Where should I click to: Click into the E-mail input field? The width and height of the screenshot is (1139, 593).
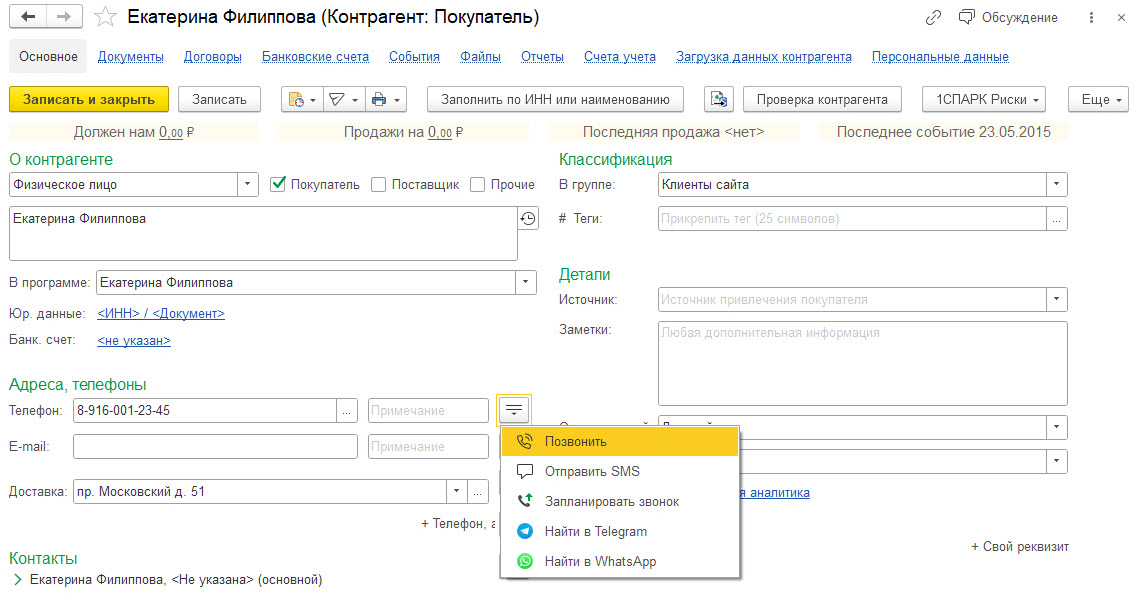pos(215,446)
